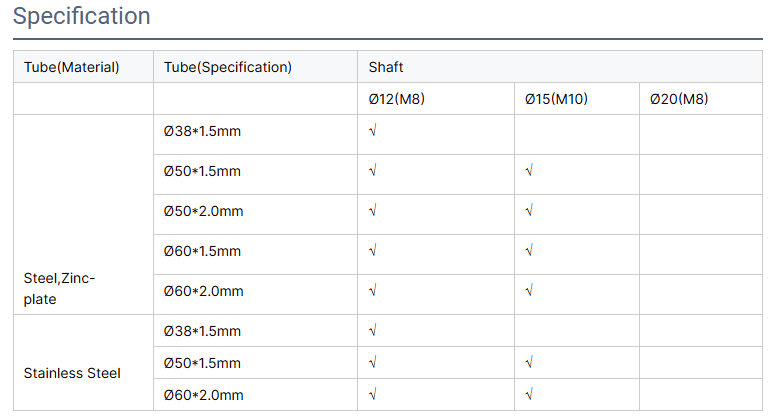Click the Ø15 checkmark in stainless Ø60*2.0mm row

529,394
